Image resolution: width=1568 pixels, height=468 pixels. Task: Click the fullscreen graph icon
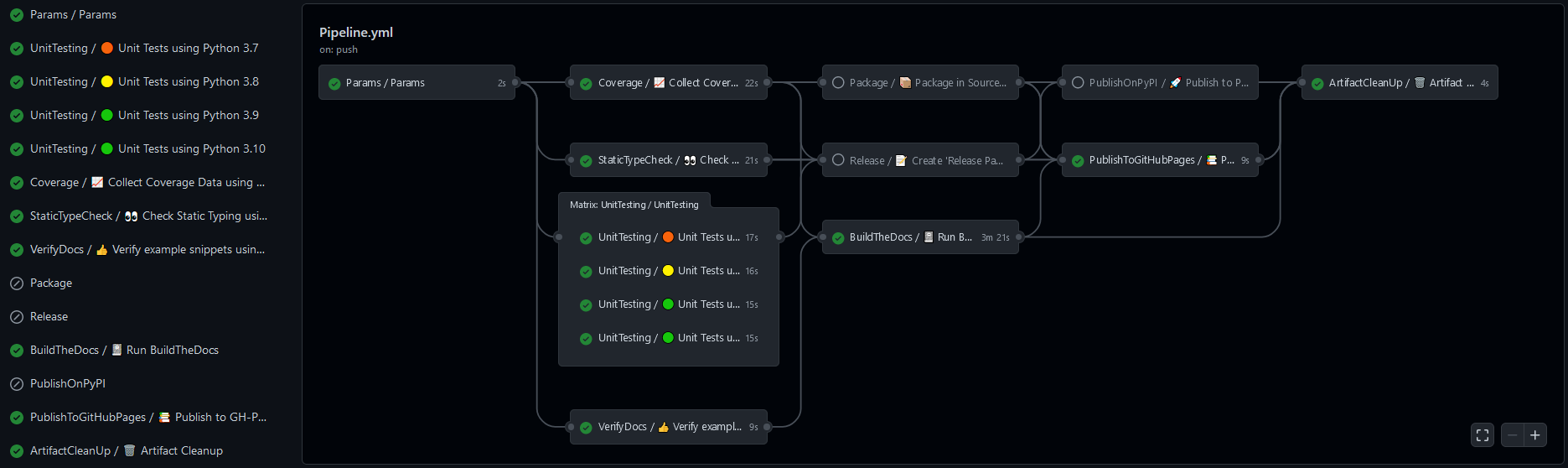tap(1483, 435)
